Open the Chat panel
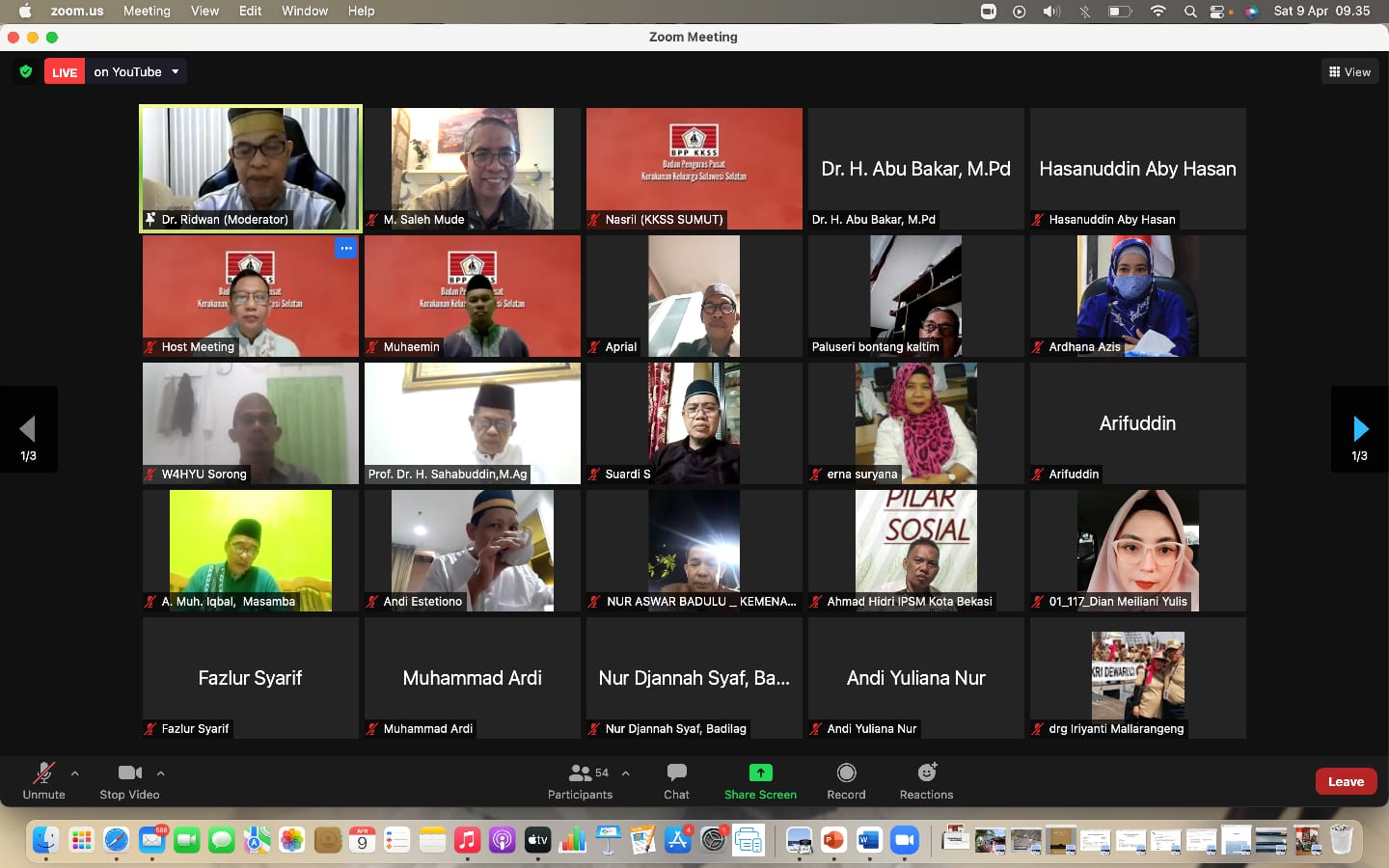The image size is (1389, 868). pyautogui.click(x=676, y=773)
